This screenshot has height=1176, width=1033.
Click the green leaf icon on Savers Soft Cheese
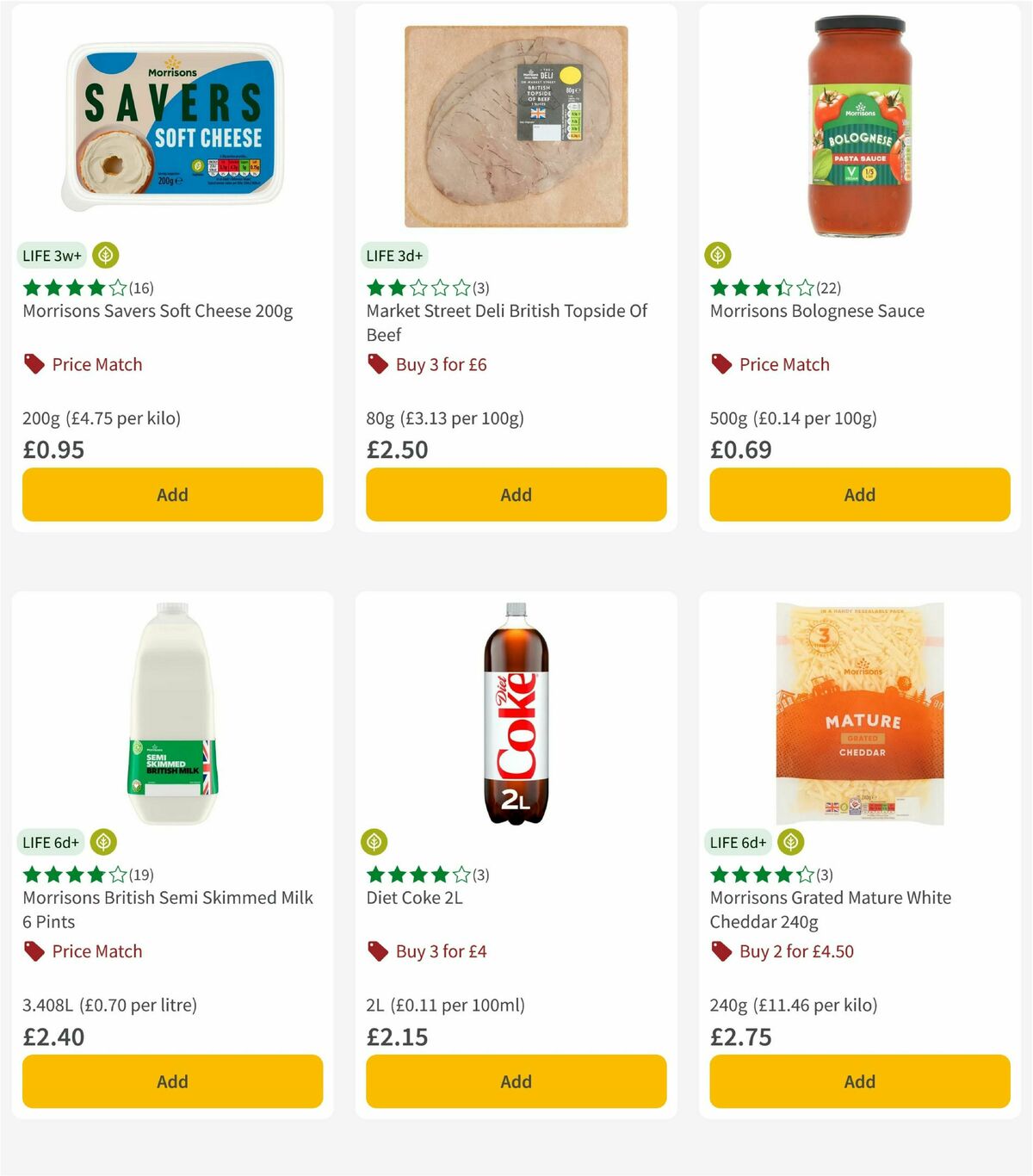(107, 255)
